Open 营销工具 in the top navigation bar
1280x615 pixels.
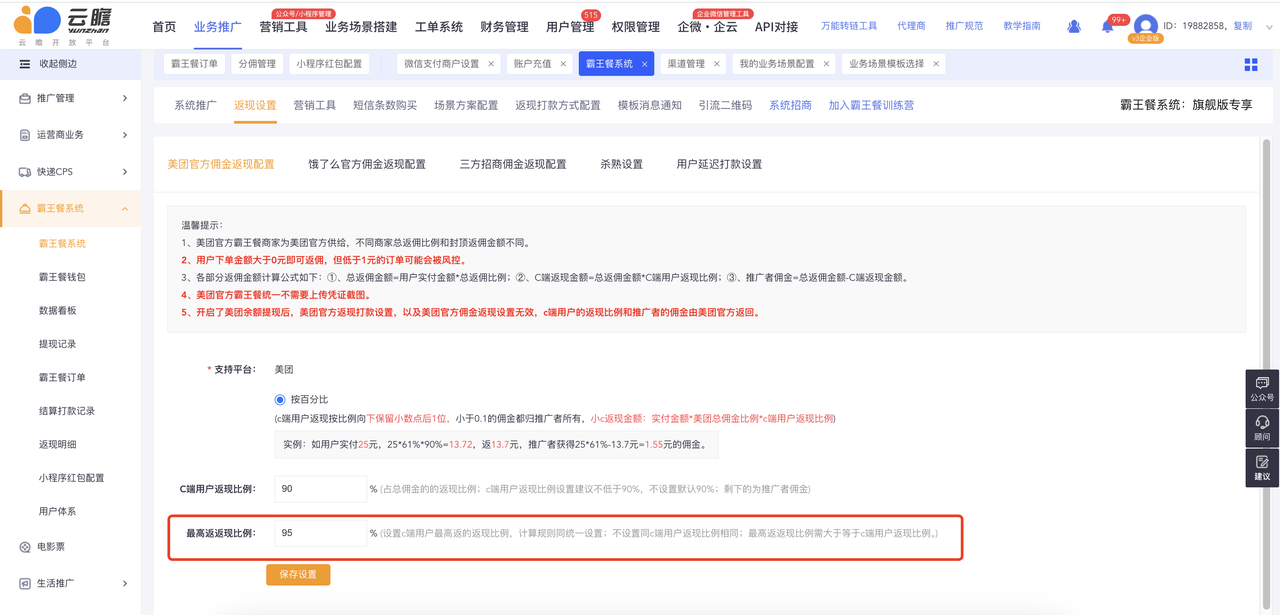pyautogui.click(x=283, y=27)
